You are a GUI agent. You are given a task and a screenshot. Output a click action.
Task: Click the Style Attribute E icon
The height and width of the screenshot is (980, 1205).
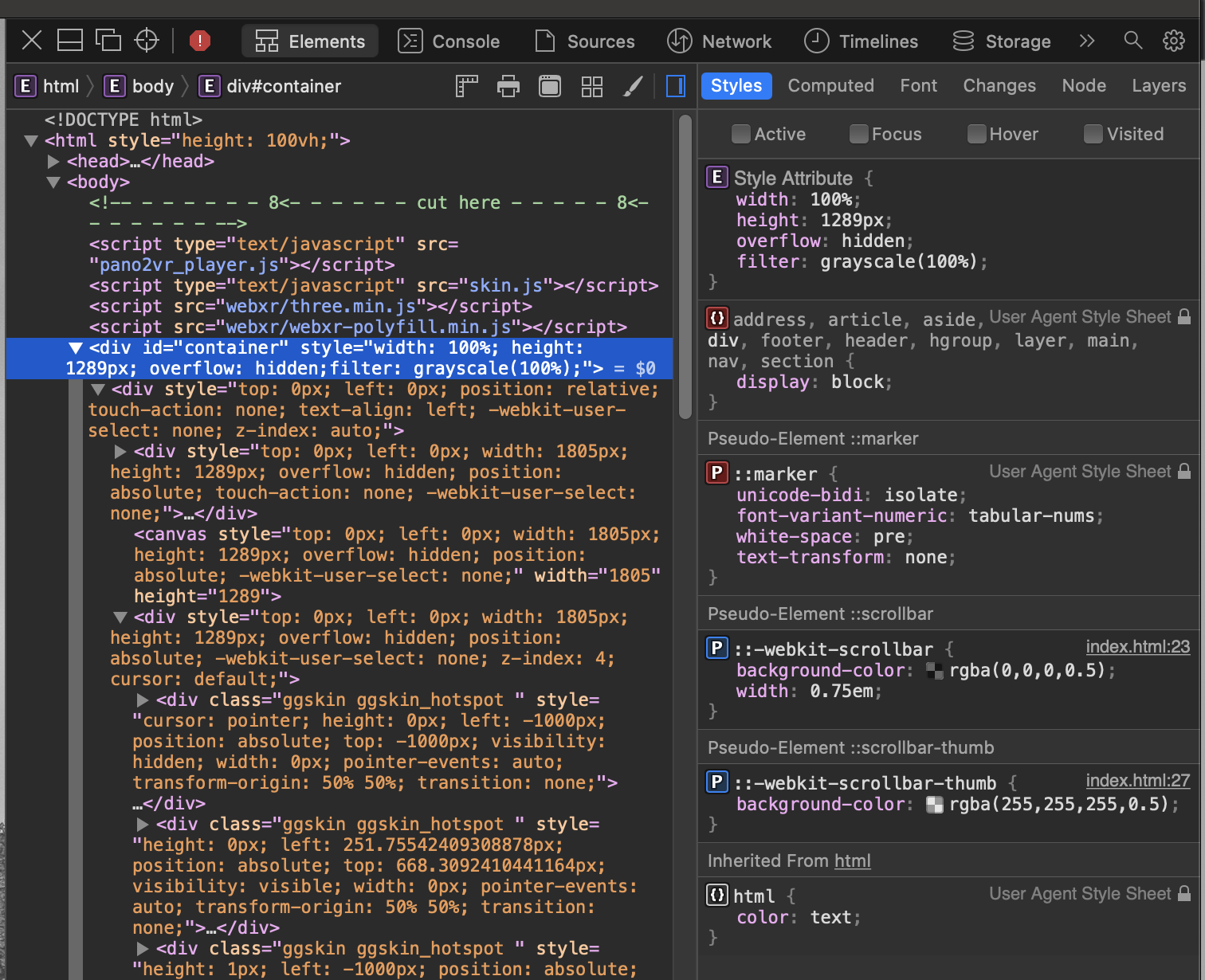pos(717,177)
